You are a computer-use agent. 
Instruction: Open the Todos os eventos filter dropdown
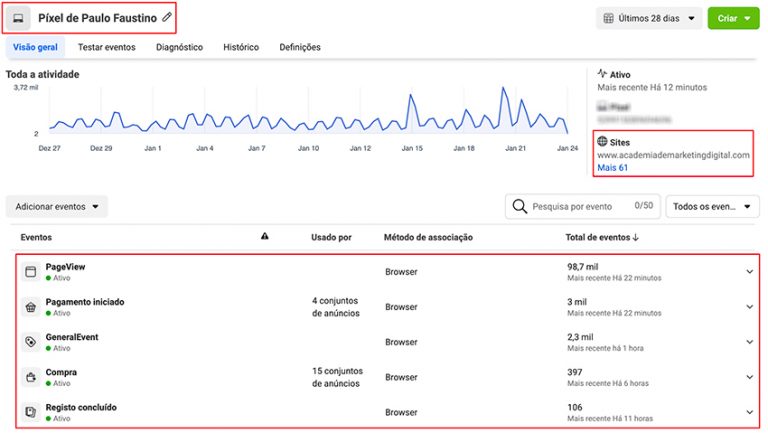coord(712,207)
